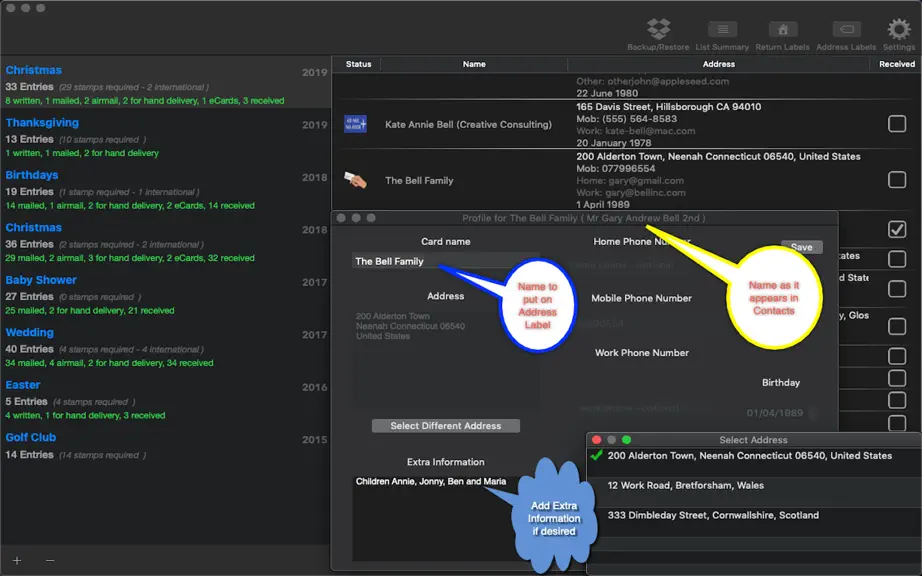Tick Received checkbox for The Bell Family
Image resolution: width=922 pixels, height=576 pixels.
(897, 180)
